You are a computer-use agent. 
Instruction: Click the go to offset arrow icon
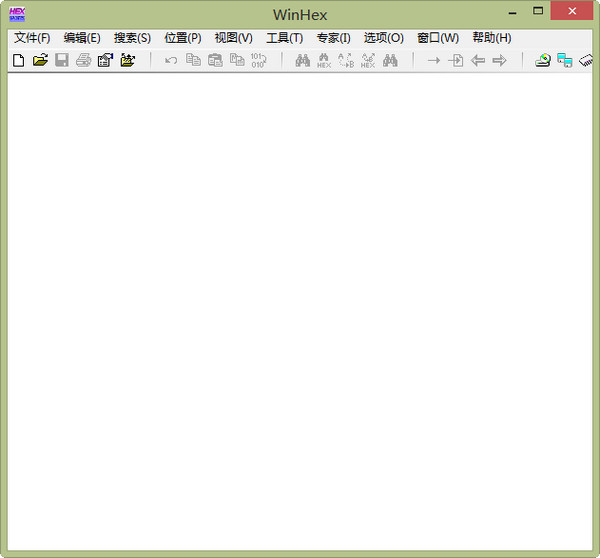tap(434, 60)
